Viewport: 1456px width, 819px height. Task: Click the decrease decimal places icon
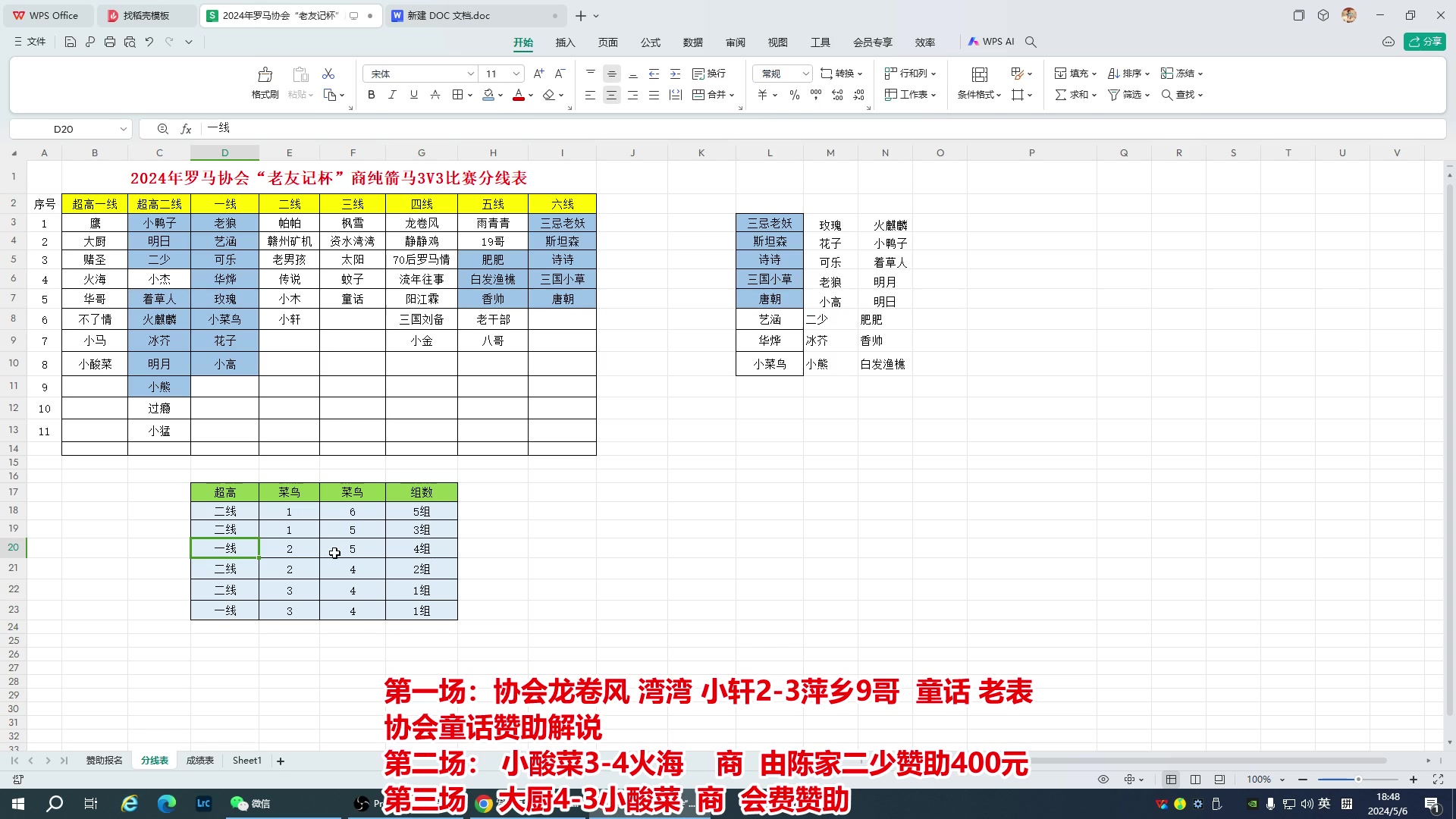click(x=858, y=95)
